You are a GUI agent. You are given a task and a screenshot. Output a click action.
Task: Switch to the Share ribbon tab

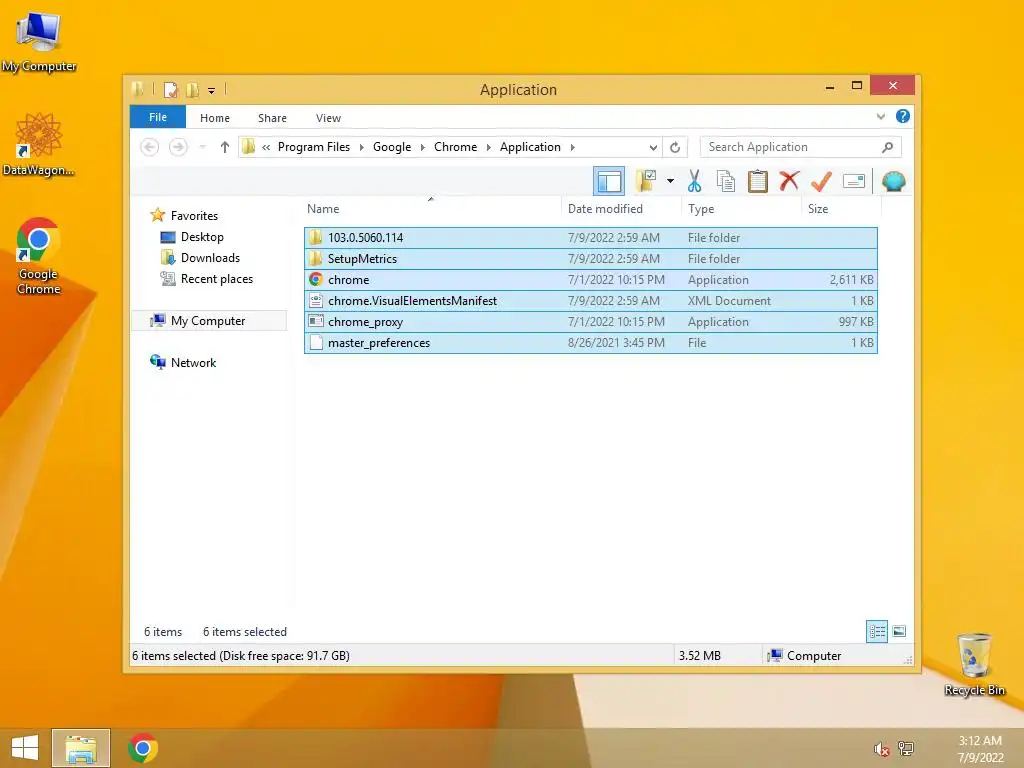[272, 118]
